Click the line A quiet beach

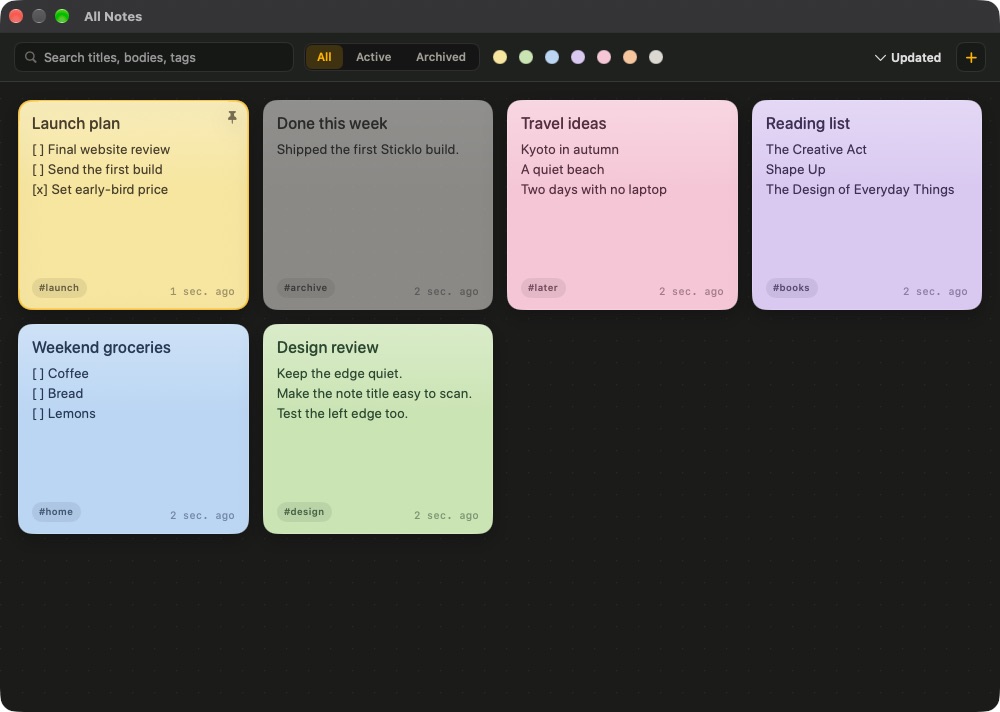click(x=562, y=169)
